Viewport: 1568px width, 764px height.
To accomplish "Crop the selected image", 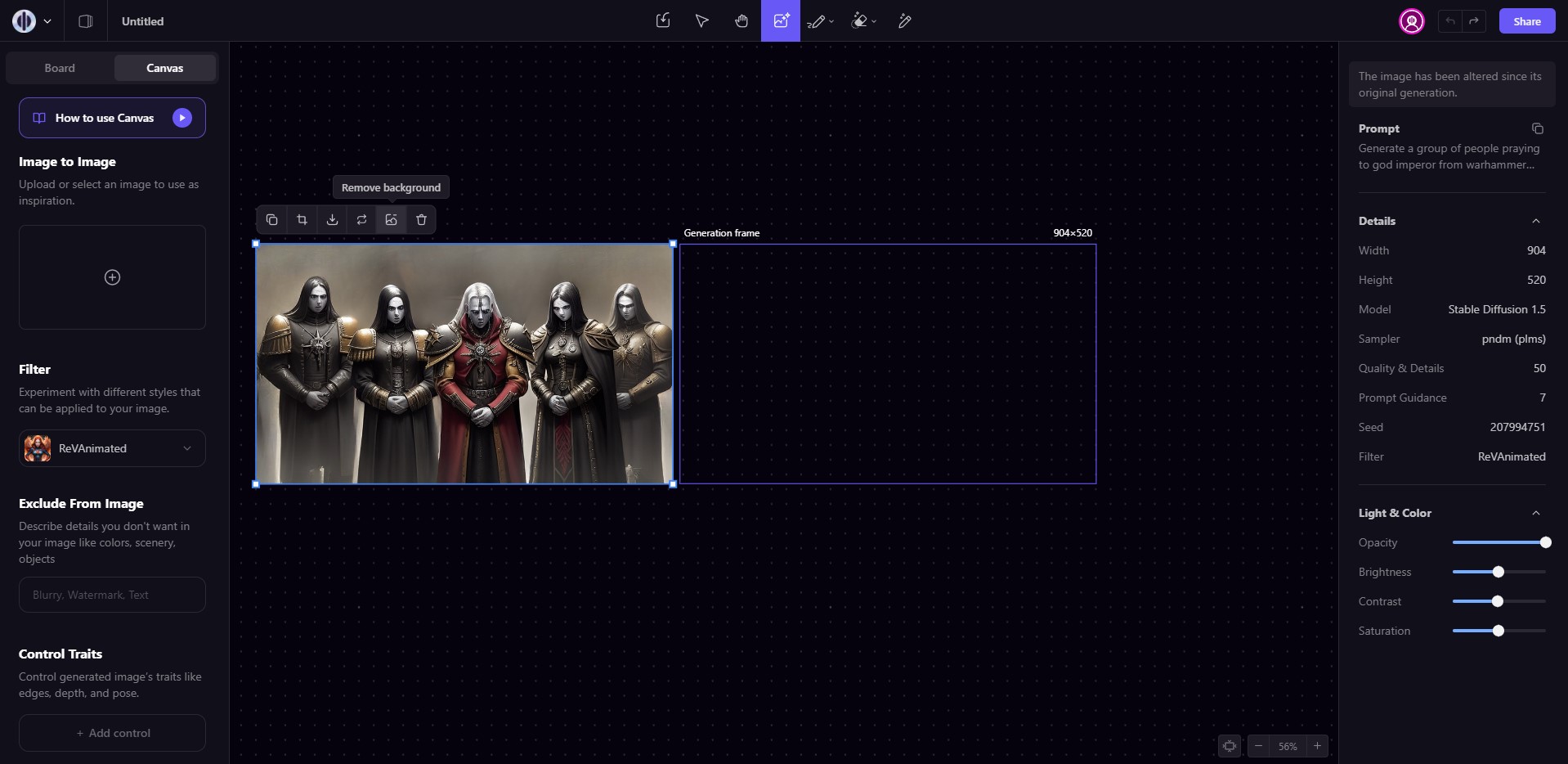I will [x=302, y=220].
